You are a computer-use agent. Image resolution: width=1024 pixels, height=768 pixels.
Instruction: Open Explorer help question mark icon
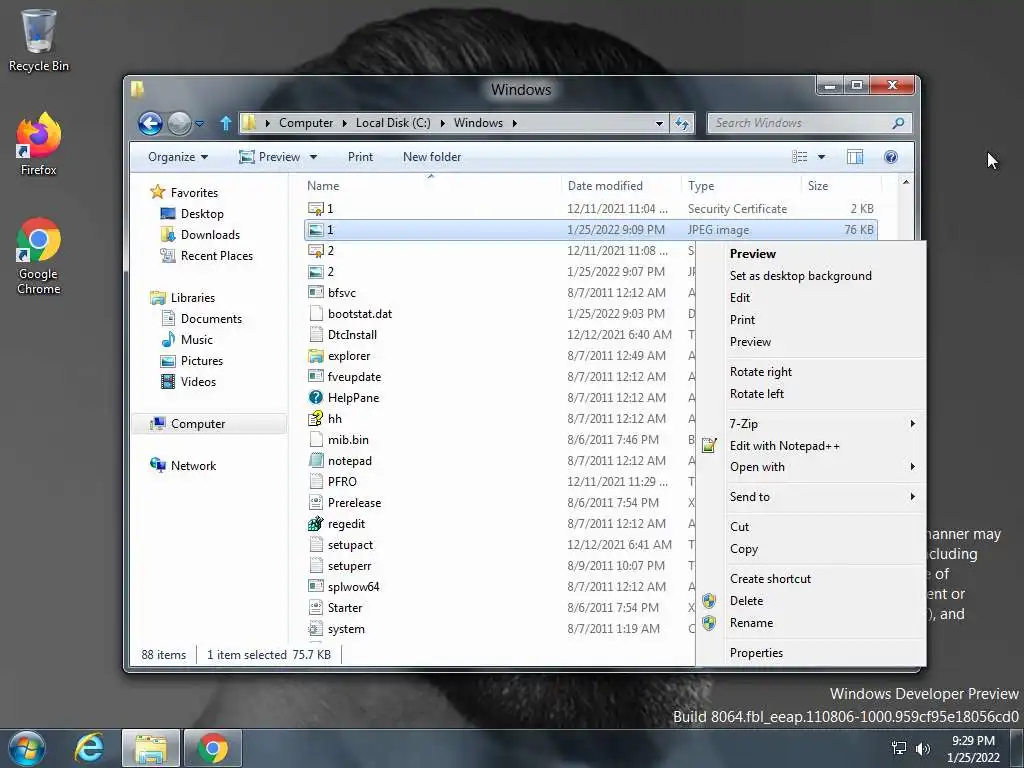pos(890,157)
